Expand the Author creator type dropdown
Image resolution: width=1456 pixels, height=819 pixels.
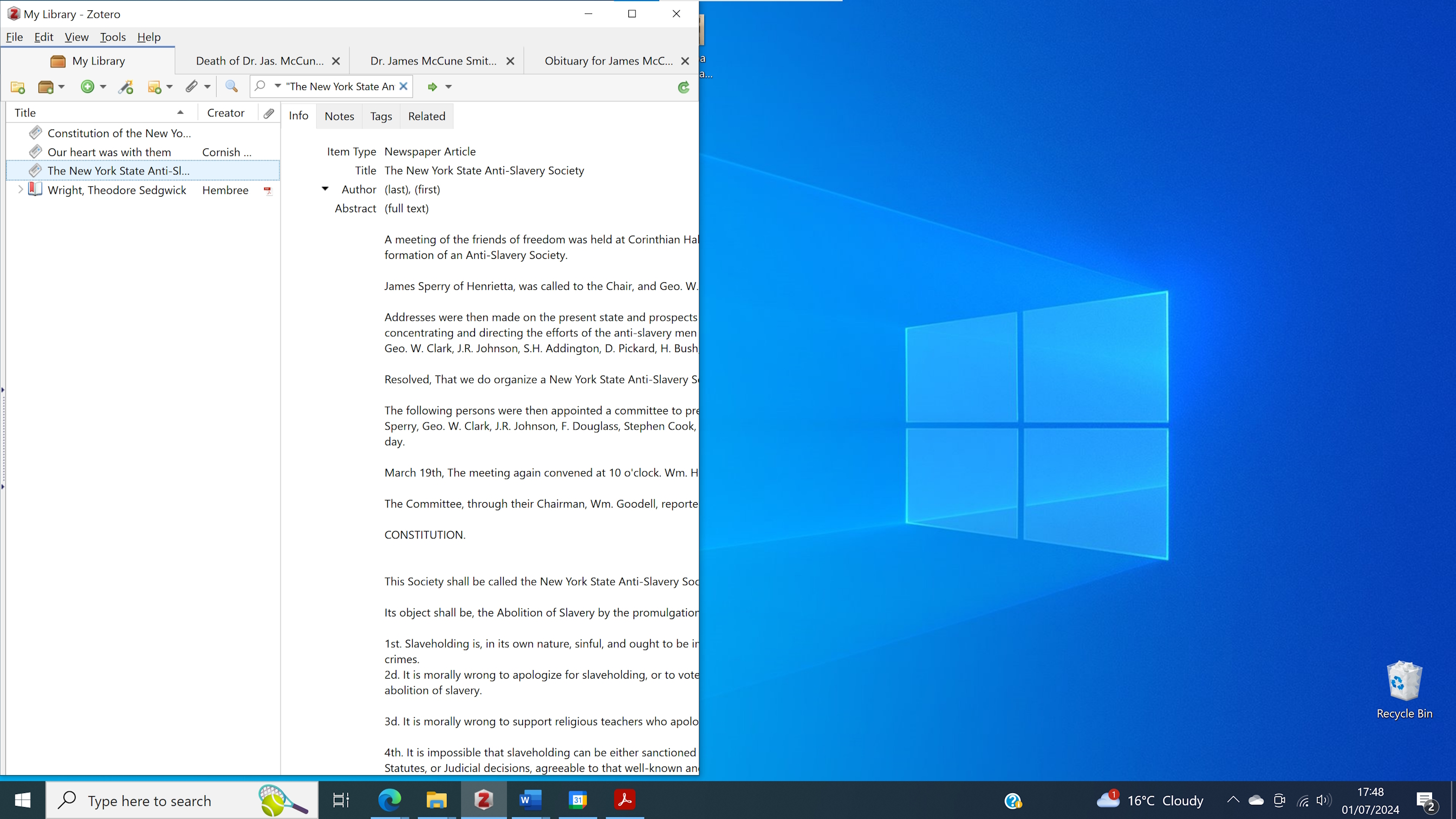325,190
